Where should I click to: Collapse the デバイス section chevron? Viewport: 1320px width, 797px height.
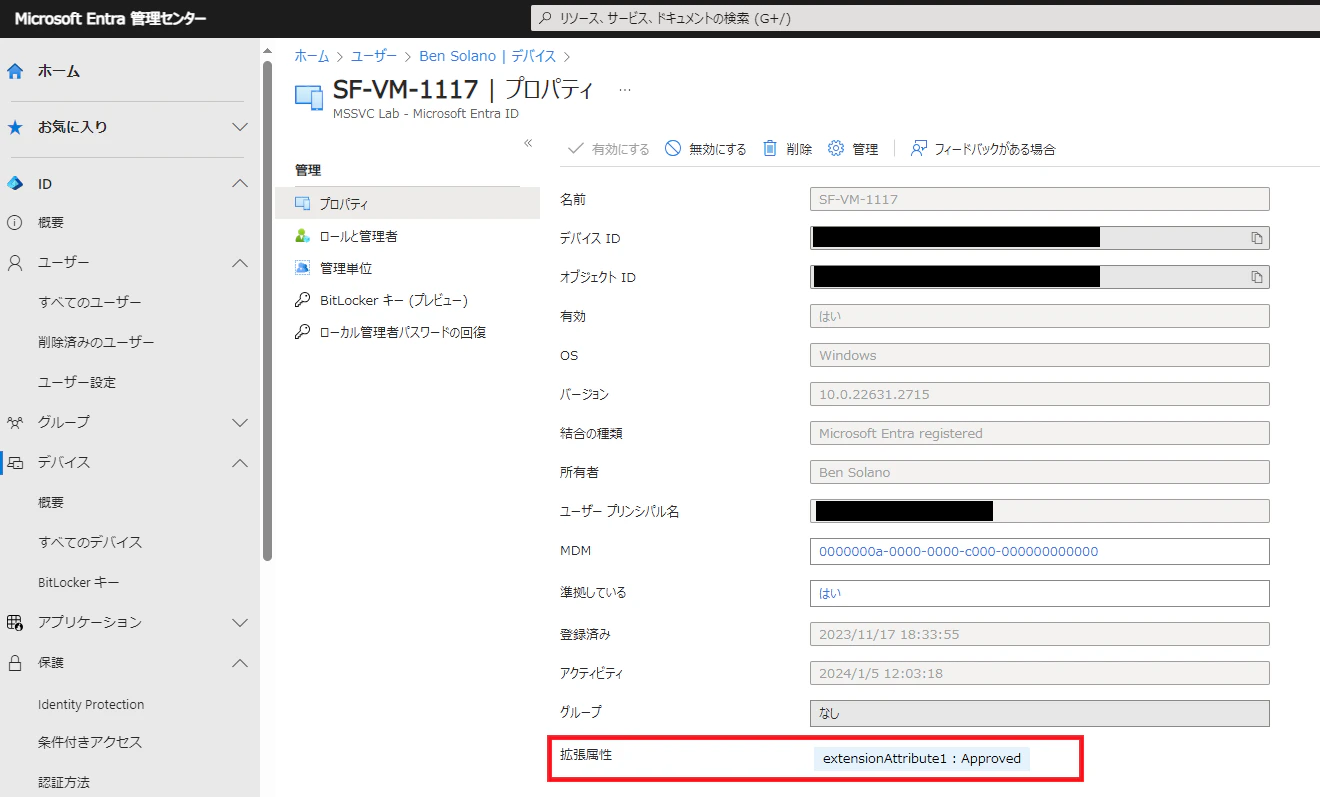(240, 463)
